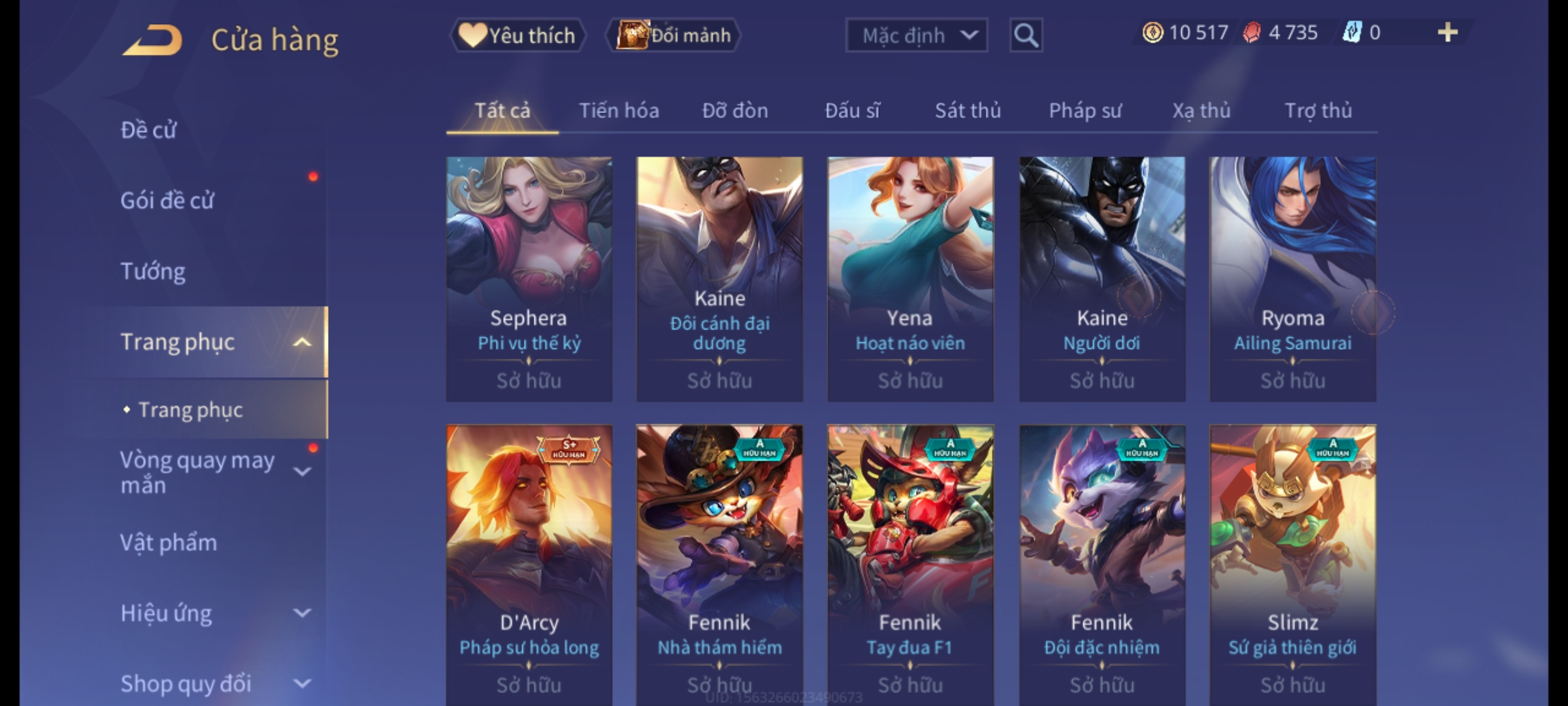Tap the blue voucher currency icon

pos(1352,33)
